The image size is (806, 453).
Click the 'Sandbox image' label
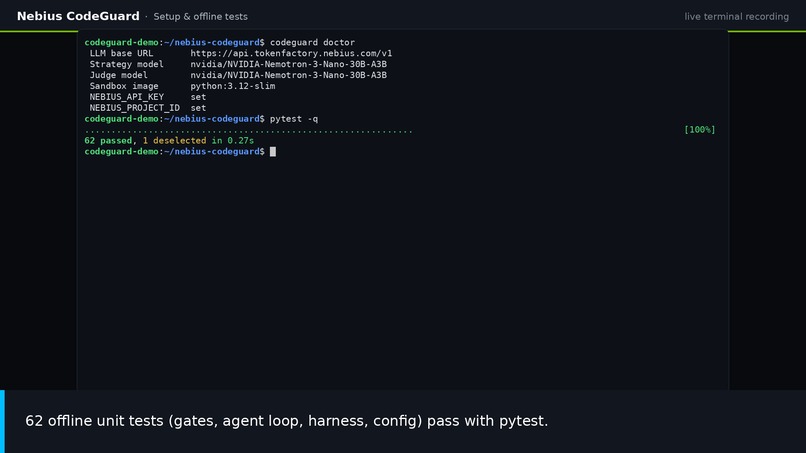[x=124, y=86]
